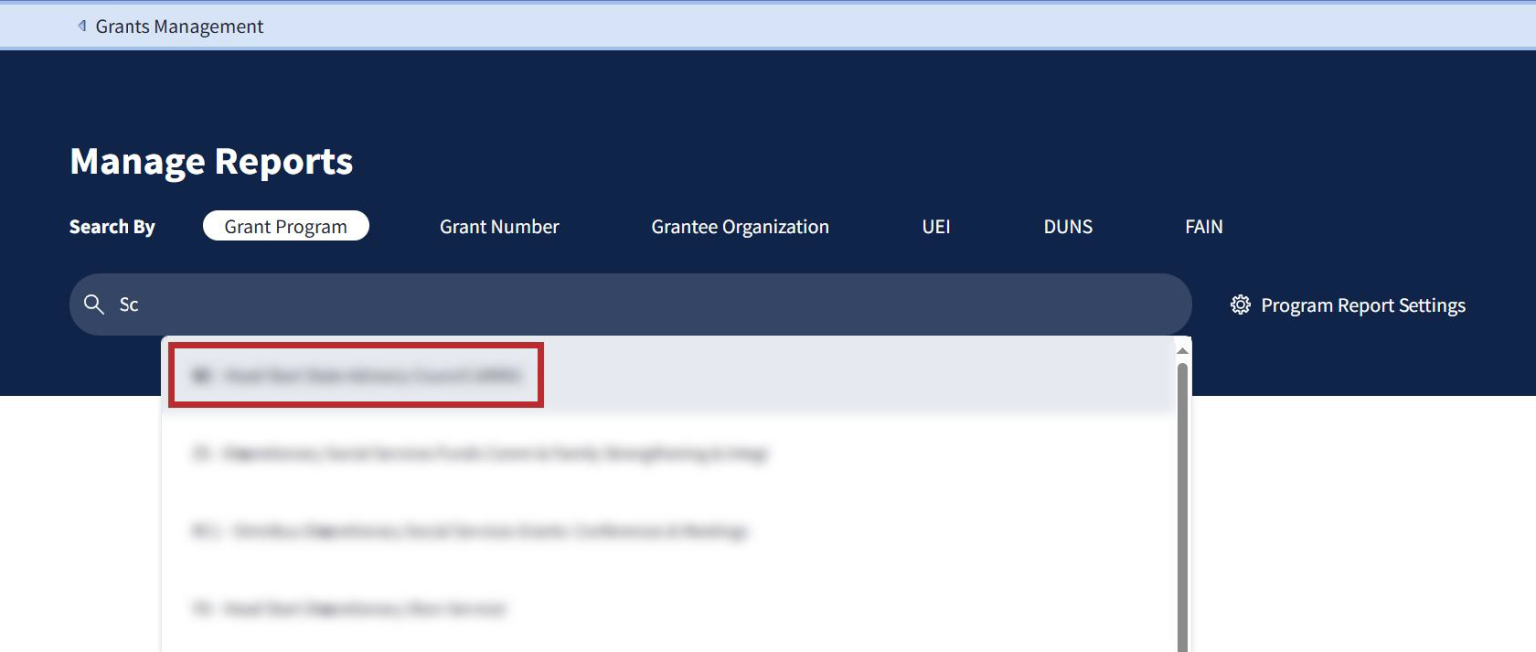This screenshot has height=652, width=1536.
Task: Select the highlighted first suggestion in the dropdown
Action: point(356,376)
